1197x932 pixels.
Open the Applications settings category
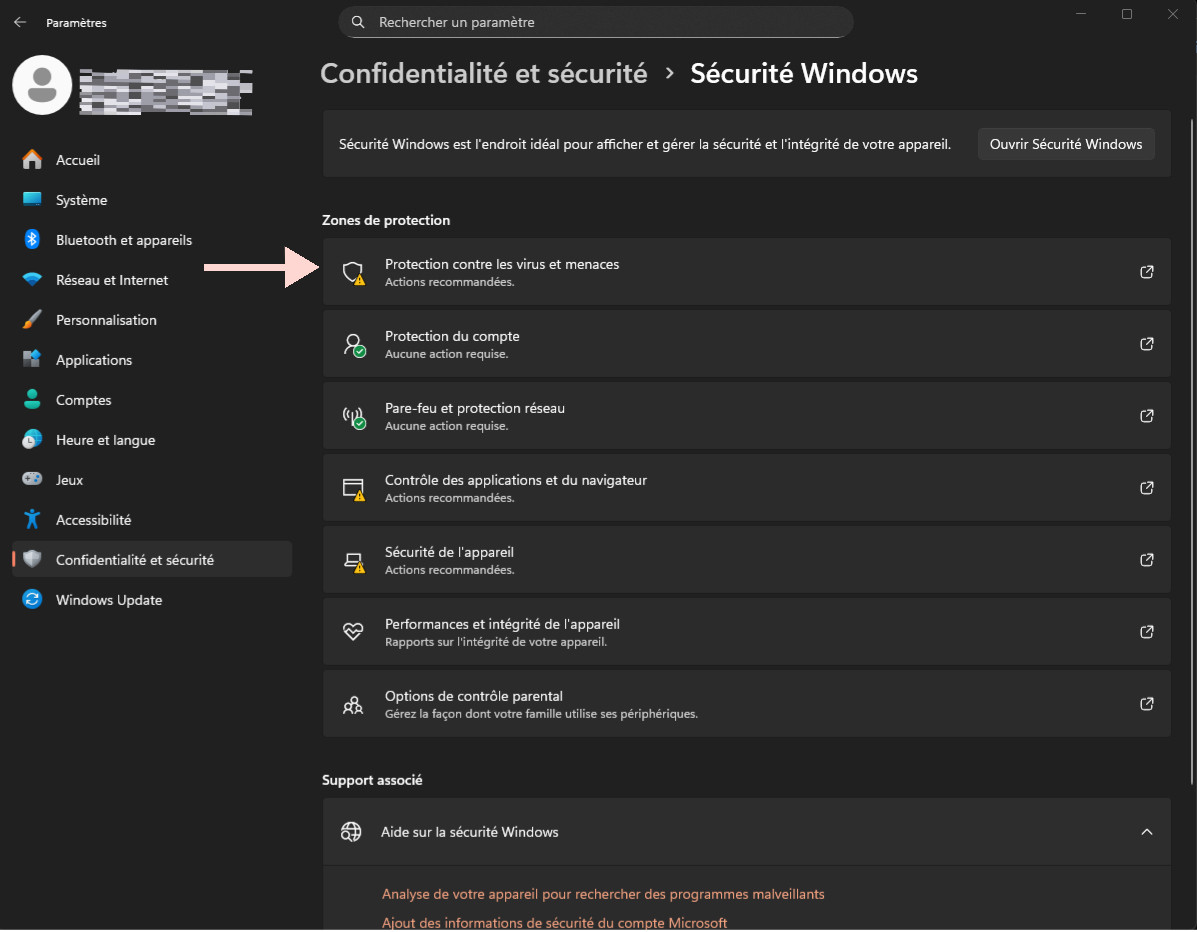[x=152, y=360]
